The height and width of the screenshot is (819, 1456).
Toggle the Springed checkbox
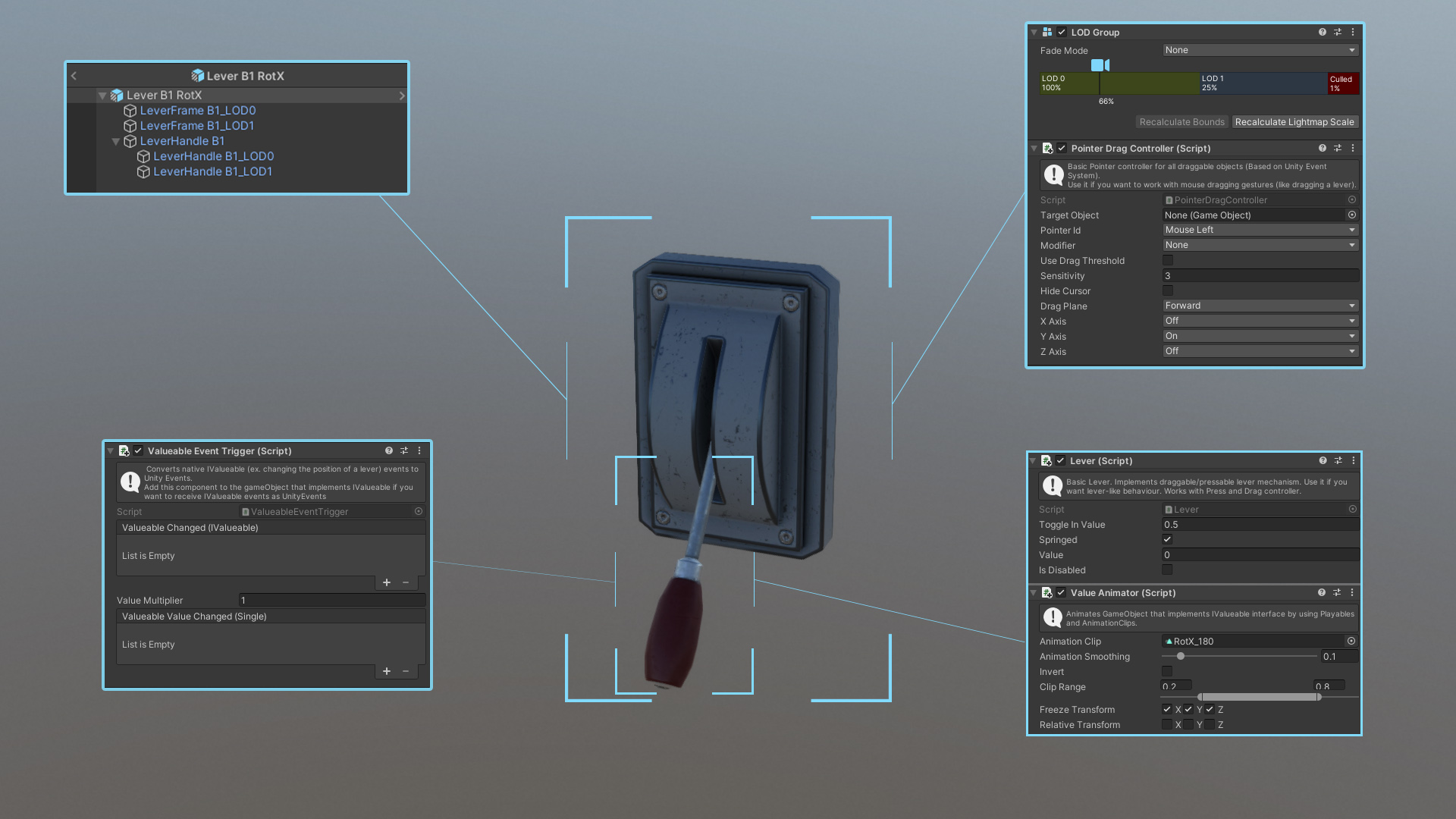click(x=1167, y=540)
